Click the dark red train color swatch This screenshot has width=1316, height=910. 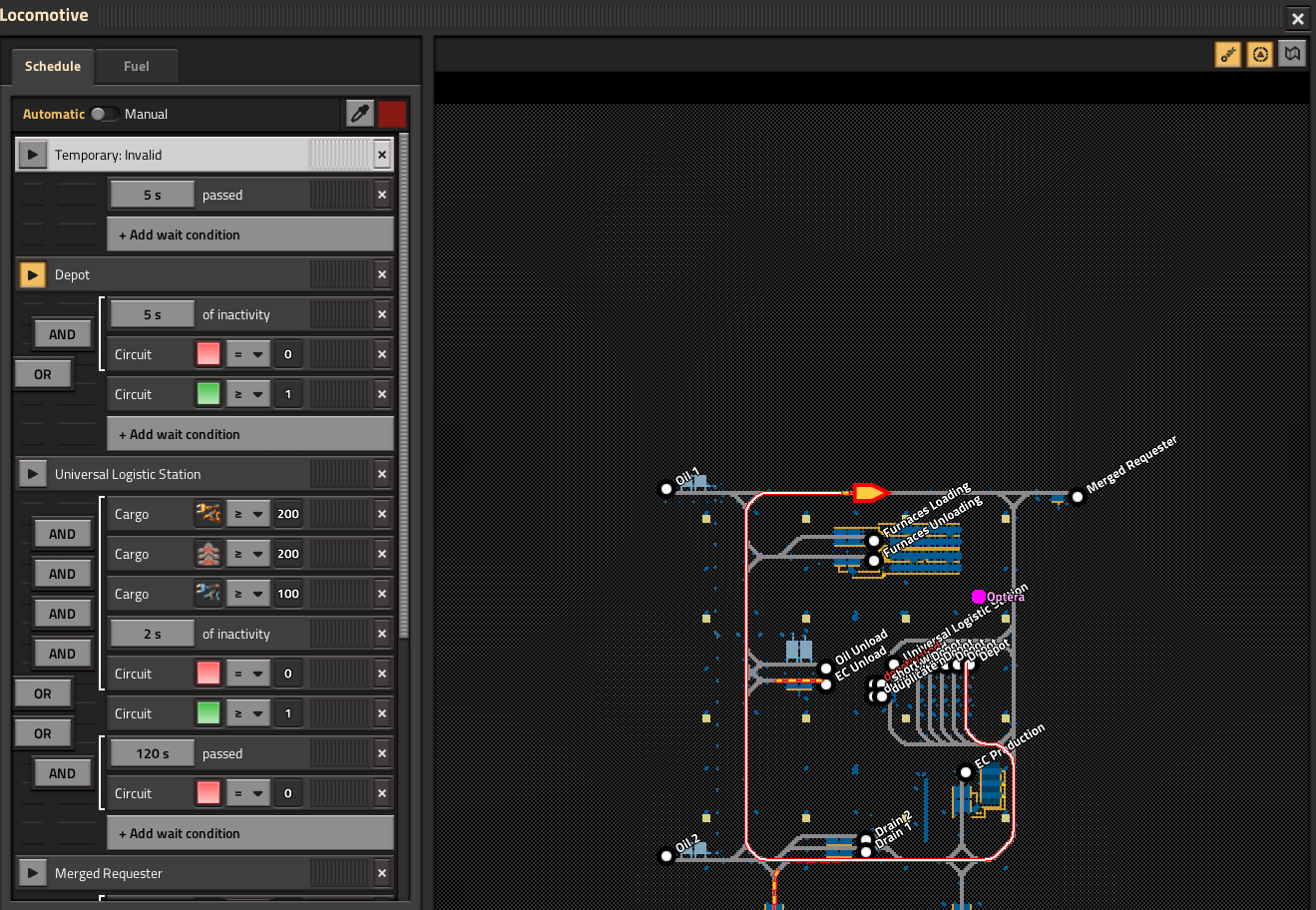click(x=392, y=114)
